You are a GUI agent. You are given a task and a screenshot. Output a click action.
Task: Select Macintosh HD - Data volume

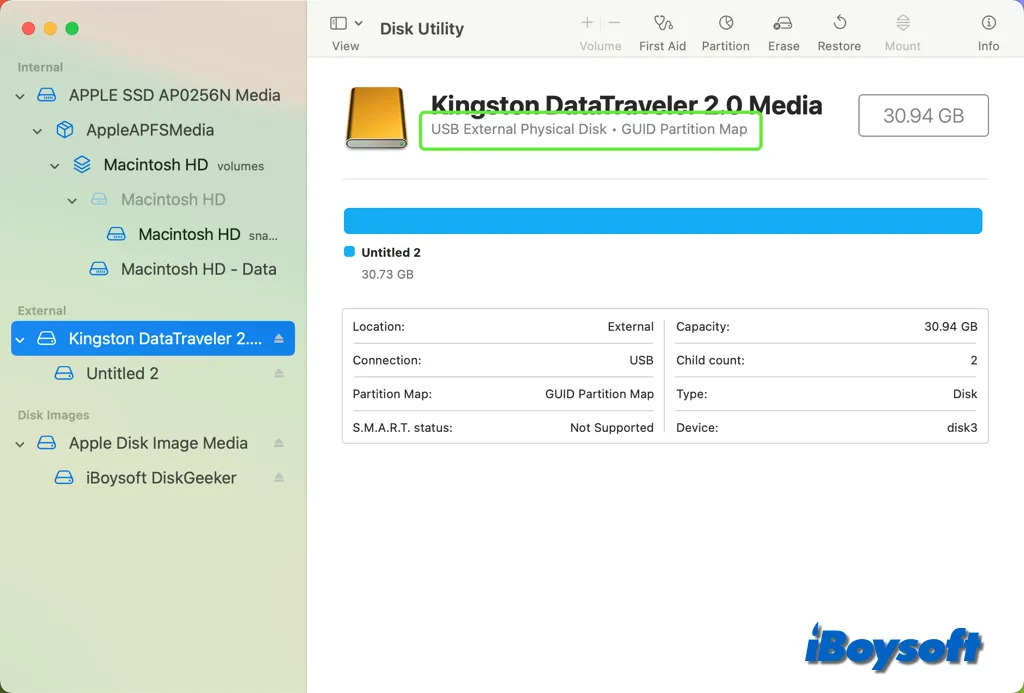click(199, 269)
